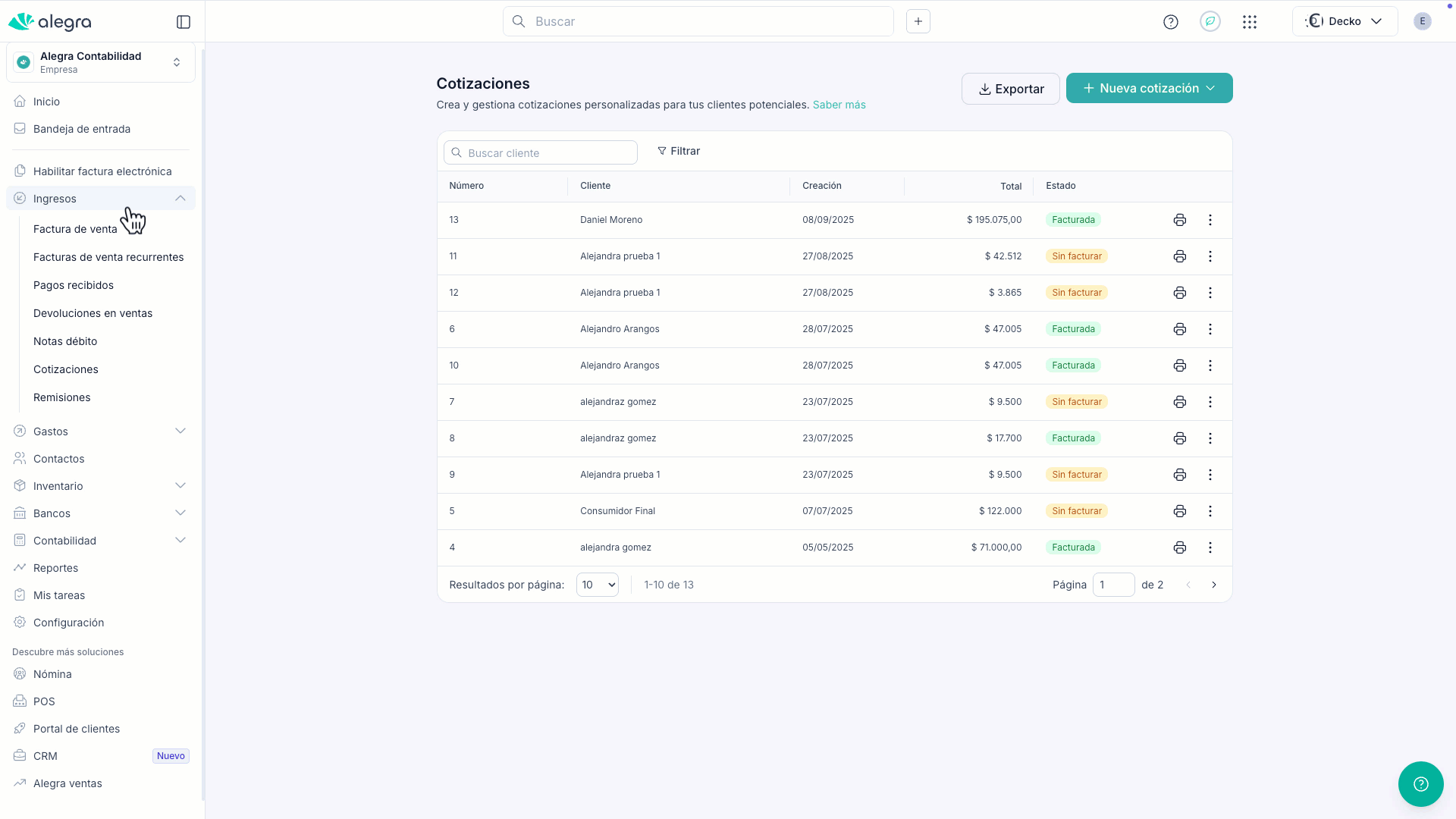
Task: Collapse sidebar with the panel toggle icon
Action: pos(184,22)
